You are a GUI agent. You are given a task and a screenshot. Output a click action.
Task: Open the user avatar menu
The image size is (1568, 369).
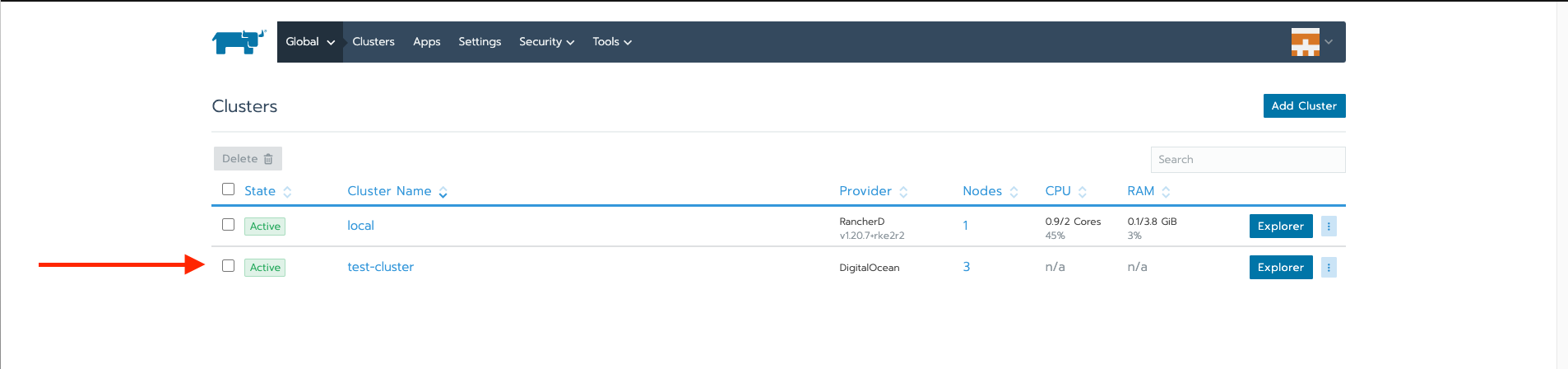(x=1311, y=42)
